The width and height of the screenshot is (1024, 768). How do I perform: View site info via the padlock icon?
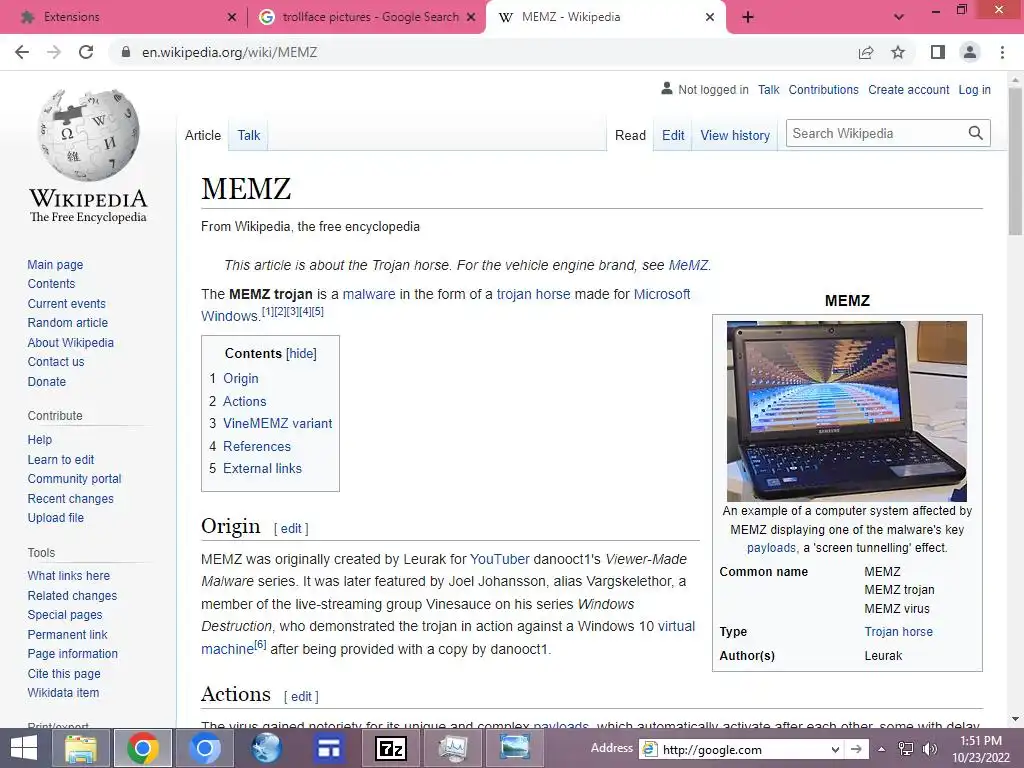coord(126,52)
